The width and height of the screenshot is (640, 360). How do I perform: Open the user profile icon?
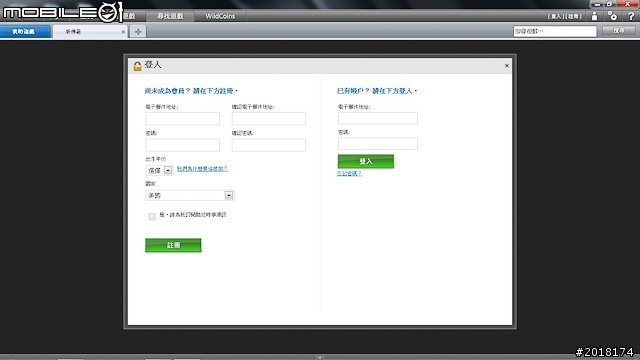[595, 16]
